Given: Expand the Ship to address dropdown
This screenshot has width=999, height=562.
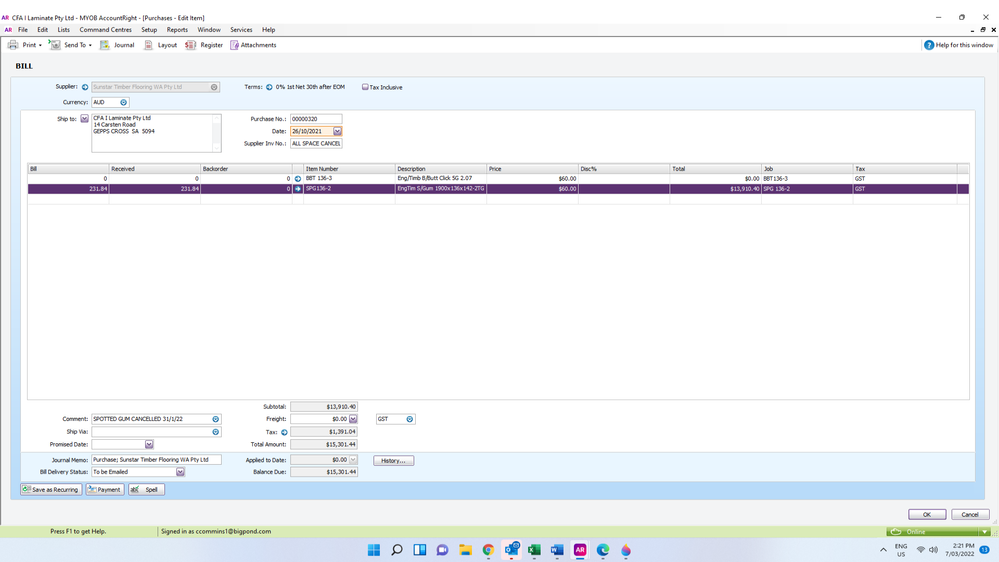Looking at the screenshot, I should [85, 119].
